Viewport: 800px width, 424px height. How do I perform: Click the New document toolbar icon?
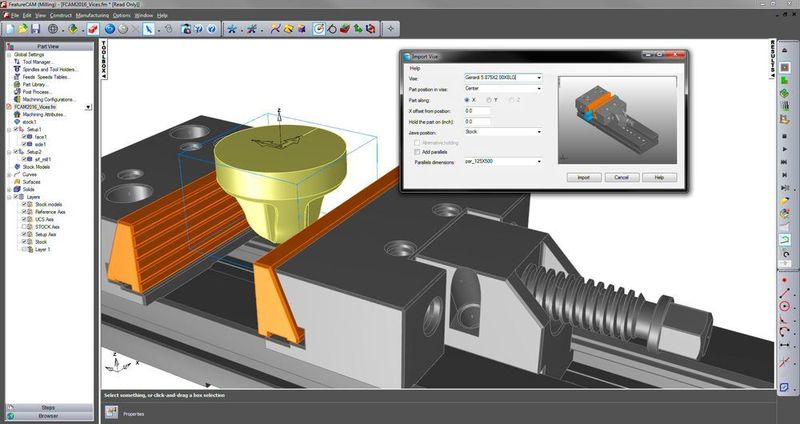[9, 28]
